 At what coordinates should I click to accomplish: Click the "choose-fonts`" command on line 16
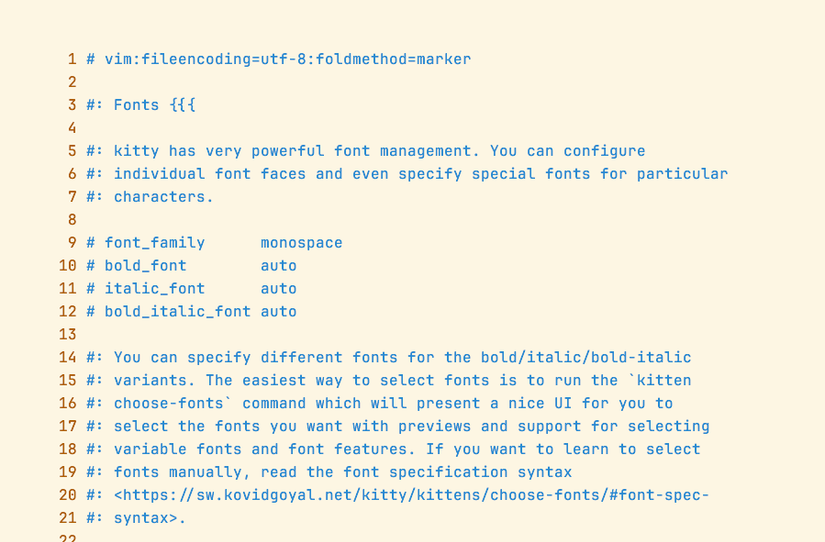[x=172, y=404]
